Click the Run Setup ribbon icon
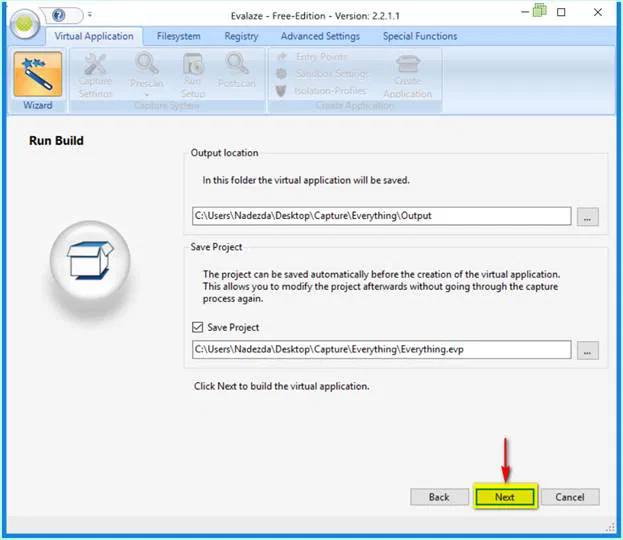Screen dimensions: 623x540 point(193,75)
